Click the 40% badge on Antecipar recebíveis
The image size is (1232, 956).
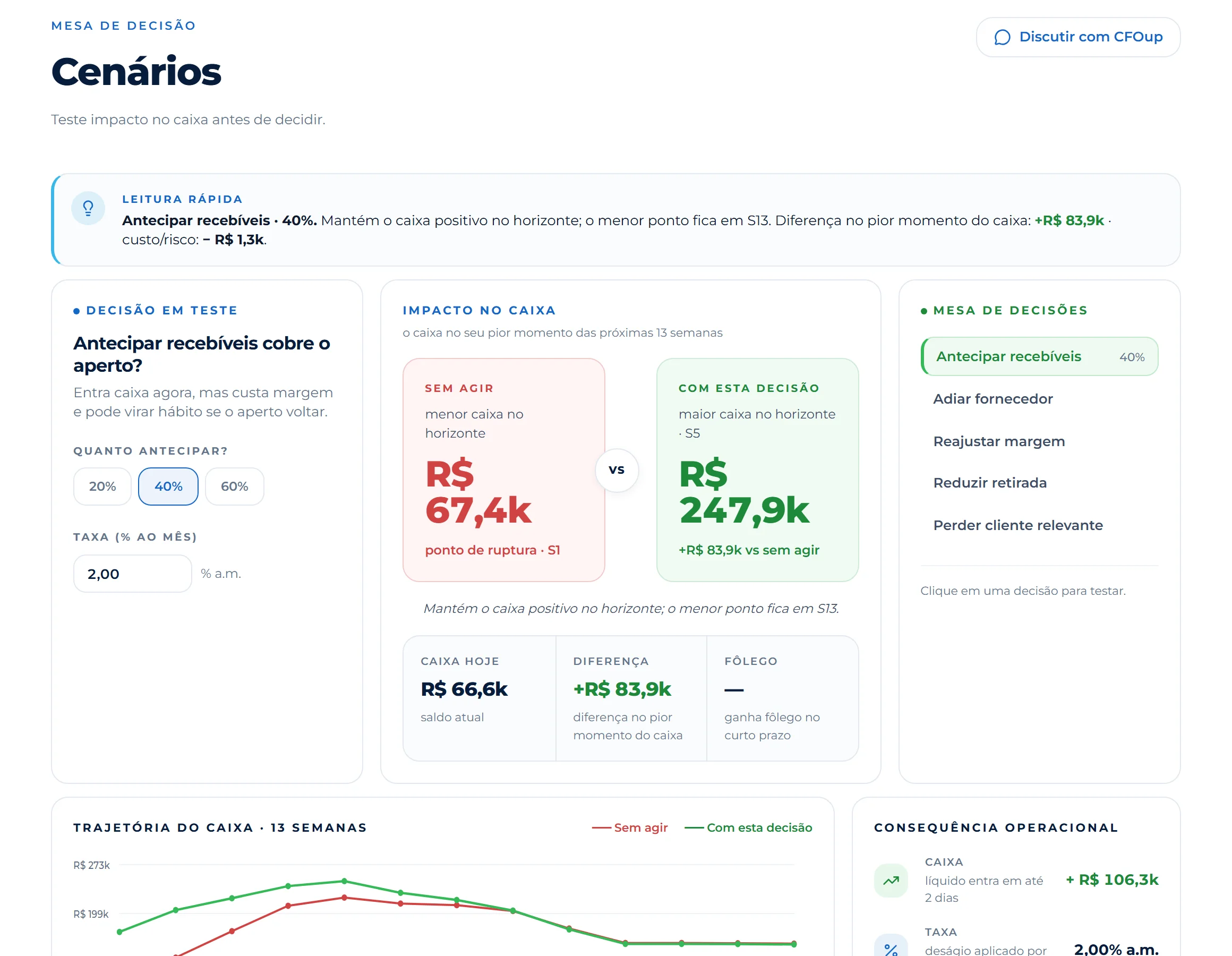pos(1132,357)
